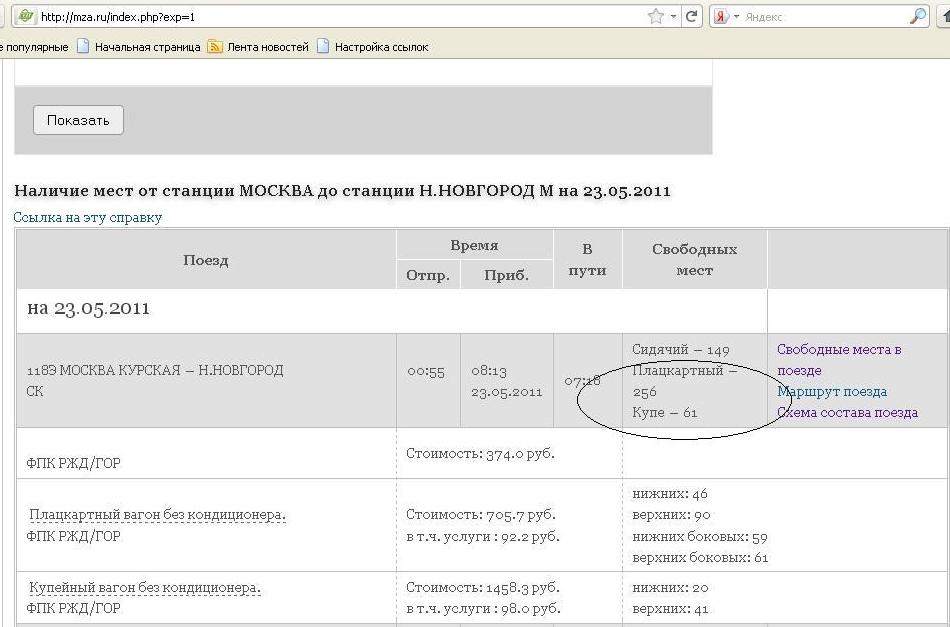This screenshot has height=627, width=950.
Task: Open the Ссылка на эту справку link
Action: (88, 217)
